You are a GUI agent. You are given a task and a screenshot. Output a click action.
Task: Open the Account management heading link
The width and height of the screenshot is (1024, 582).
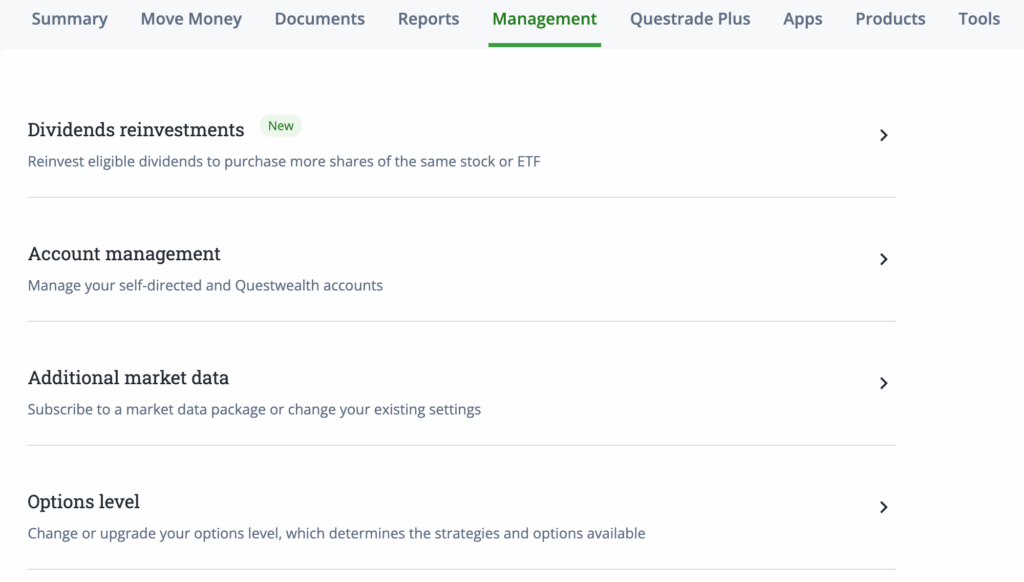coord(124,254)
